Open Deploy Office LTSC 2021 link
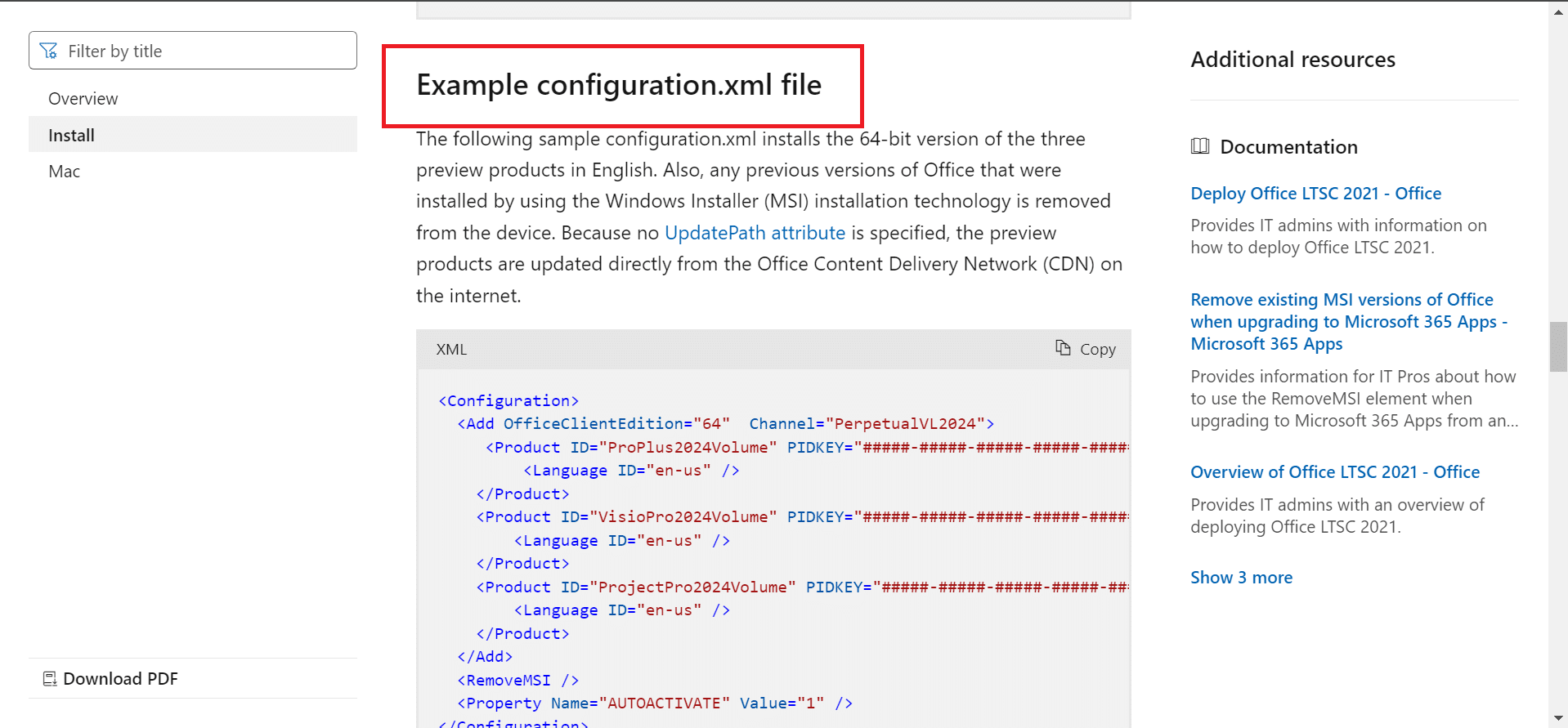Screen dimensions: 1568x728 pos(1315,194)
